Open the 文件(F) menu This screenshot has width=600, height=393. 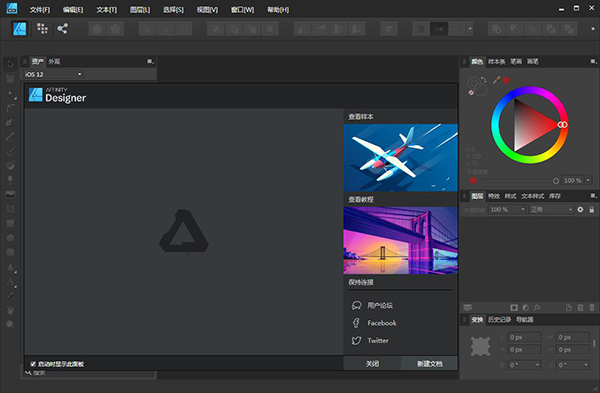click(40, 10)
